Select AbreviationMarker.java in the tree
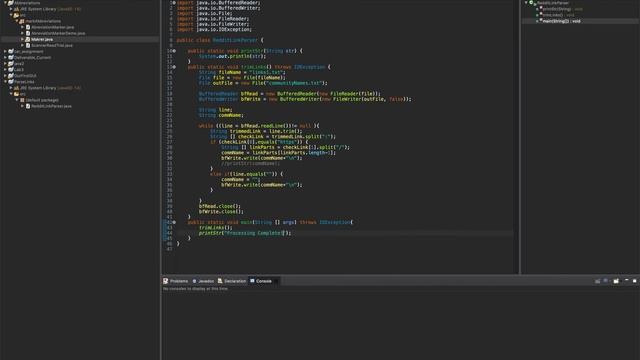This screenshot has width=640, height=360. (53, 27)
